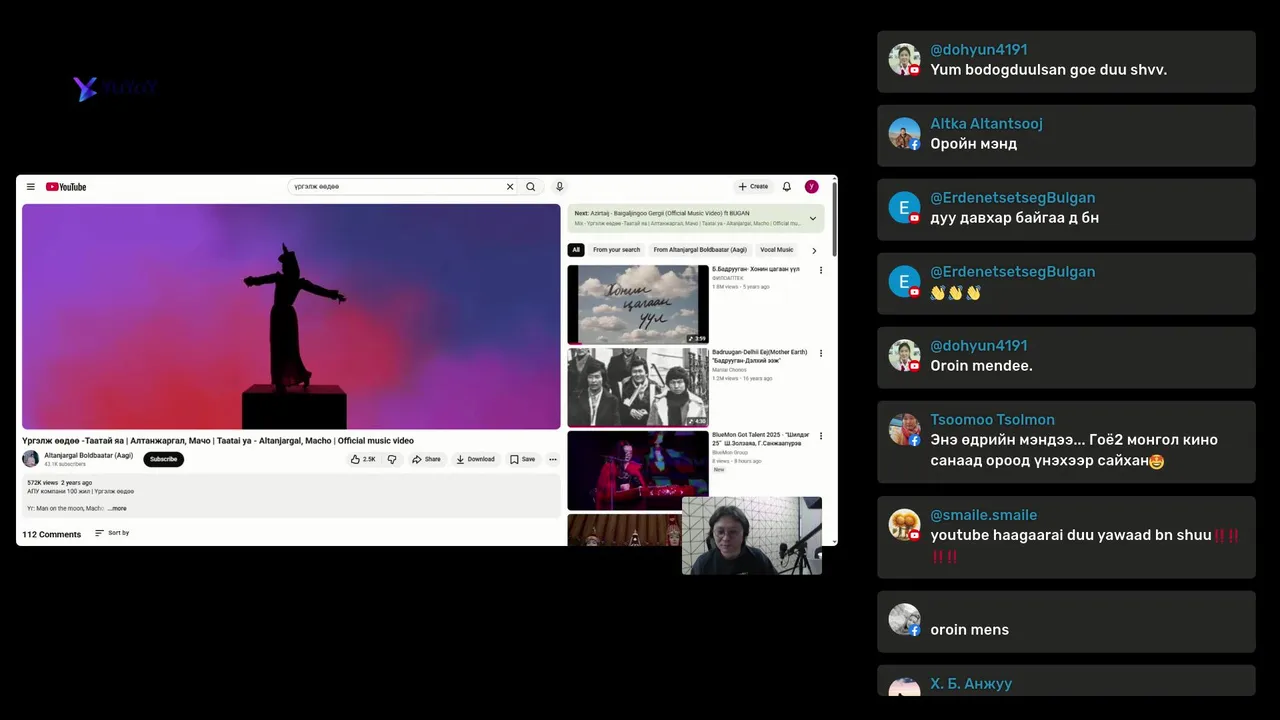This screenshot has width=1280, height=720.
Task: Share the video
Action: pos(426,460)
